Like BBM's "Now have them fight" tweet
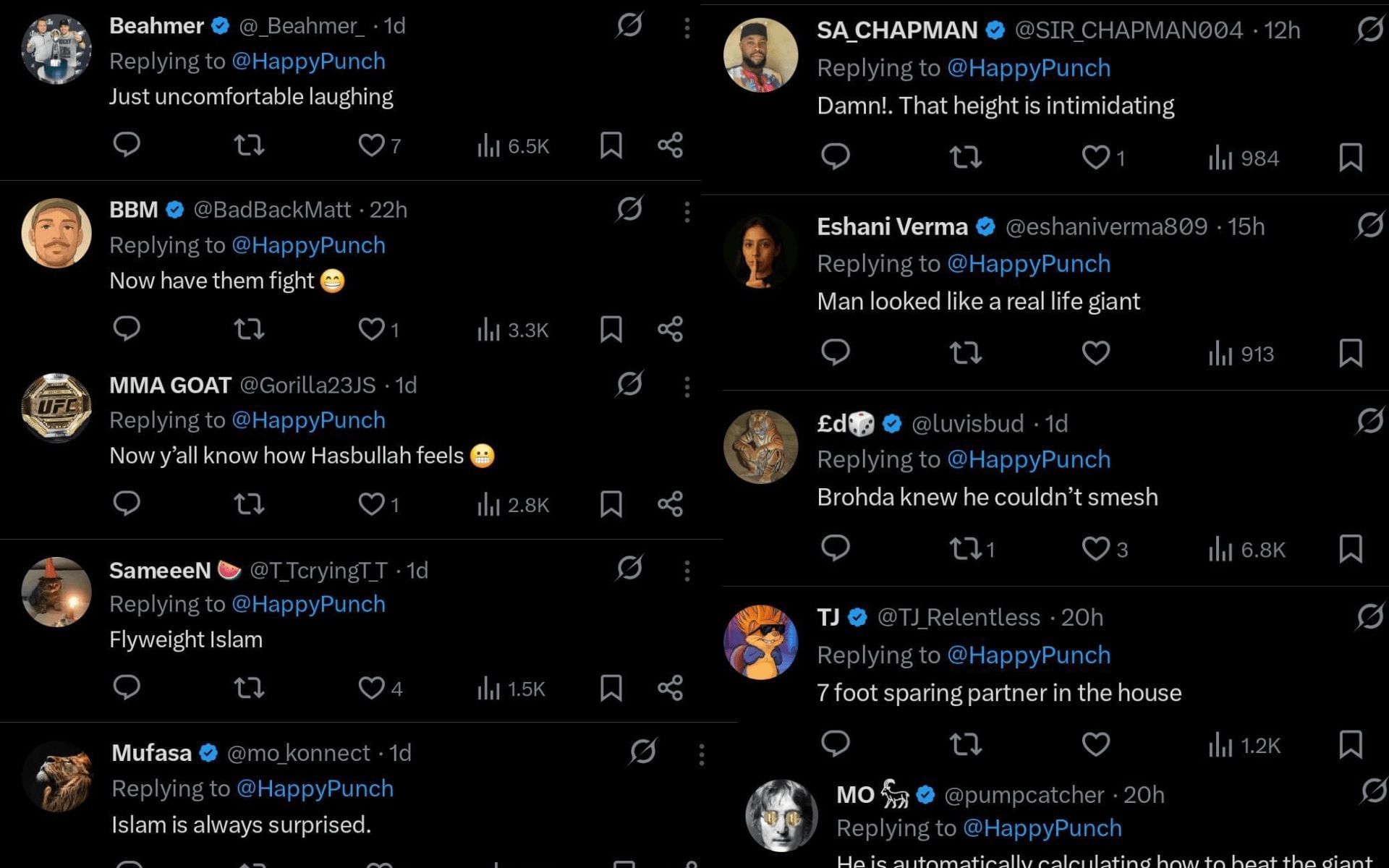Screen dimensions: 1389x868 (x=372, y=329)
